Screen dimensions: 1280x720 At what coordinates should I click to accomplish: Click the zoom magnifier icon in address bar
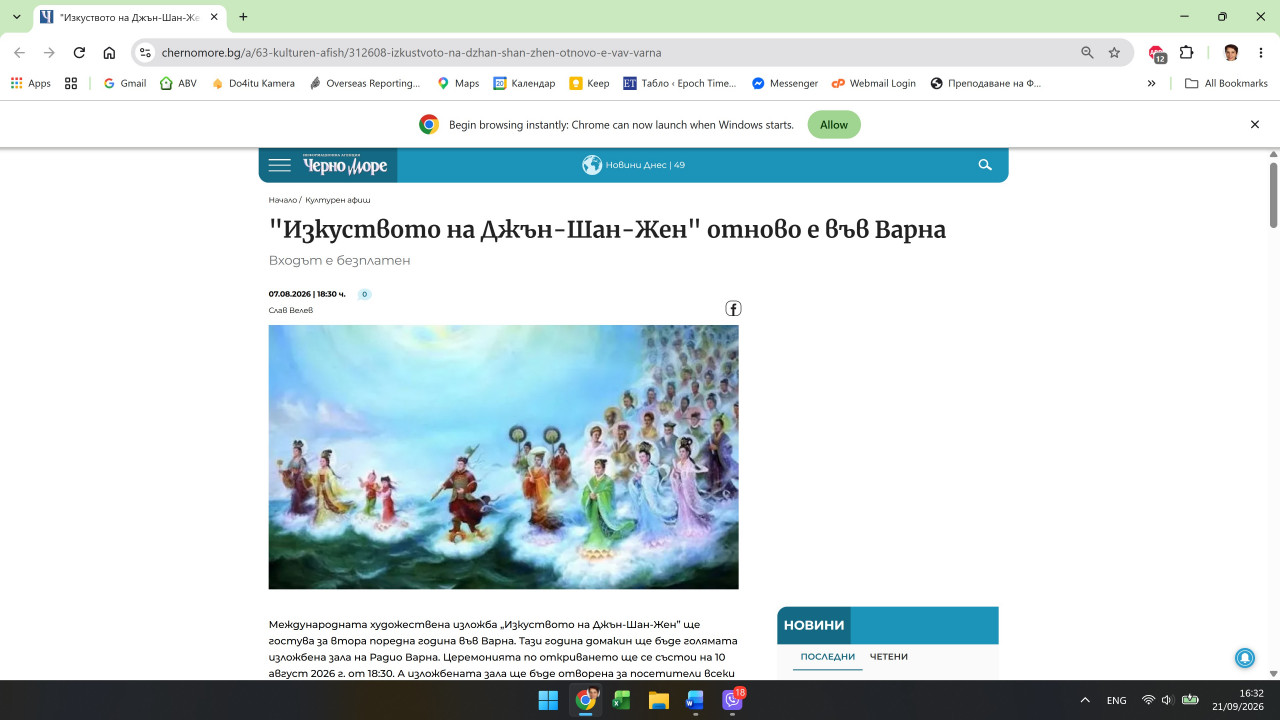(x=1087, y=53)
